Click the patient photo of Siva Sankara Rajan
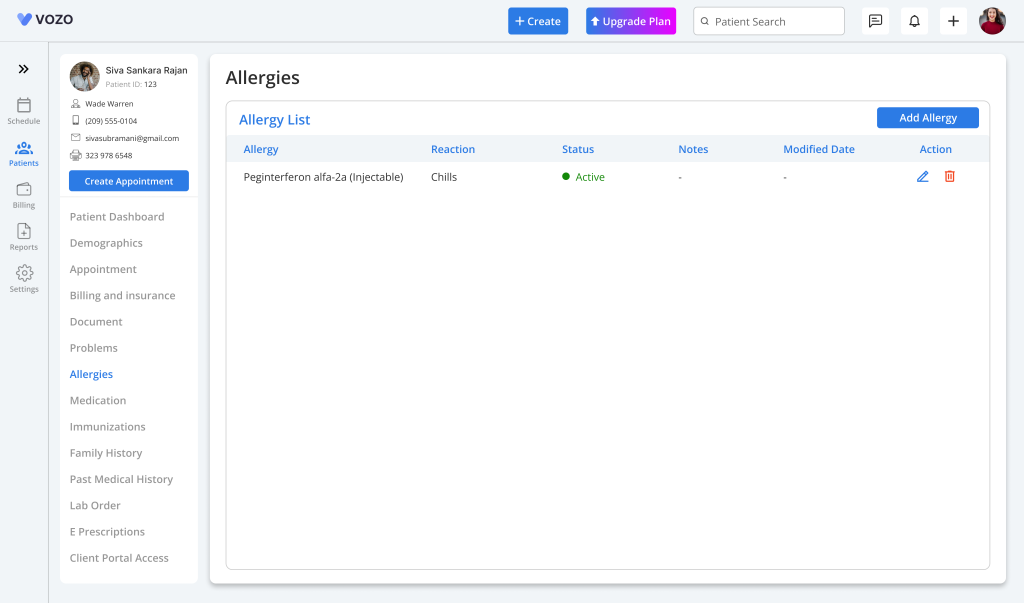This screenshot has width=1024, height=603. coord(85,76)
